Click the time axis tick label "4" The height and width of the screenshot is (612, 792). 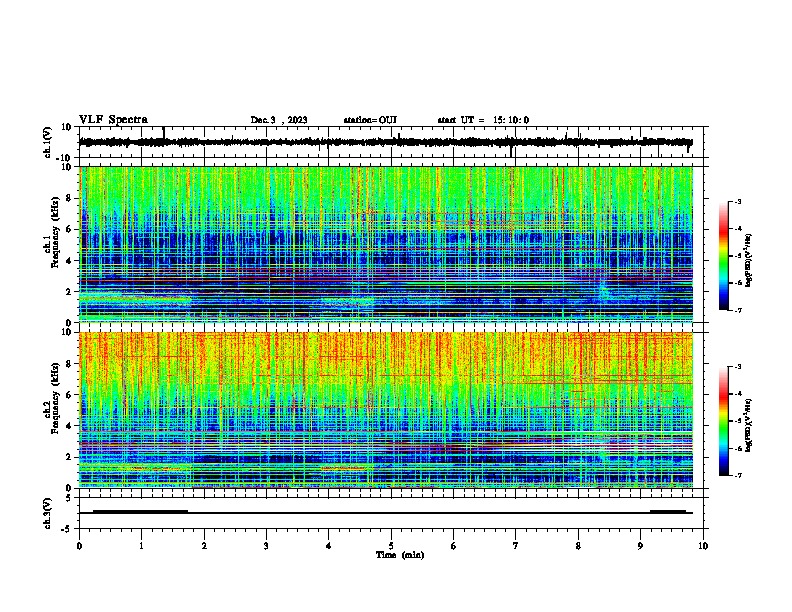(x=329, y=546)
